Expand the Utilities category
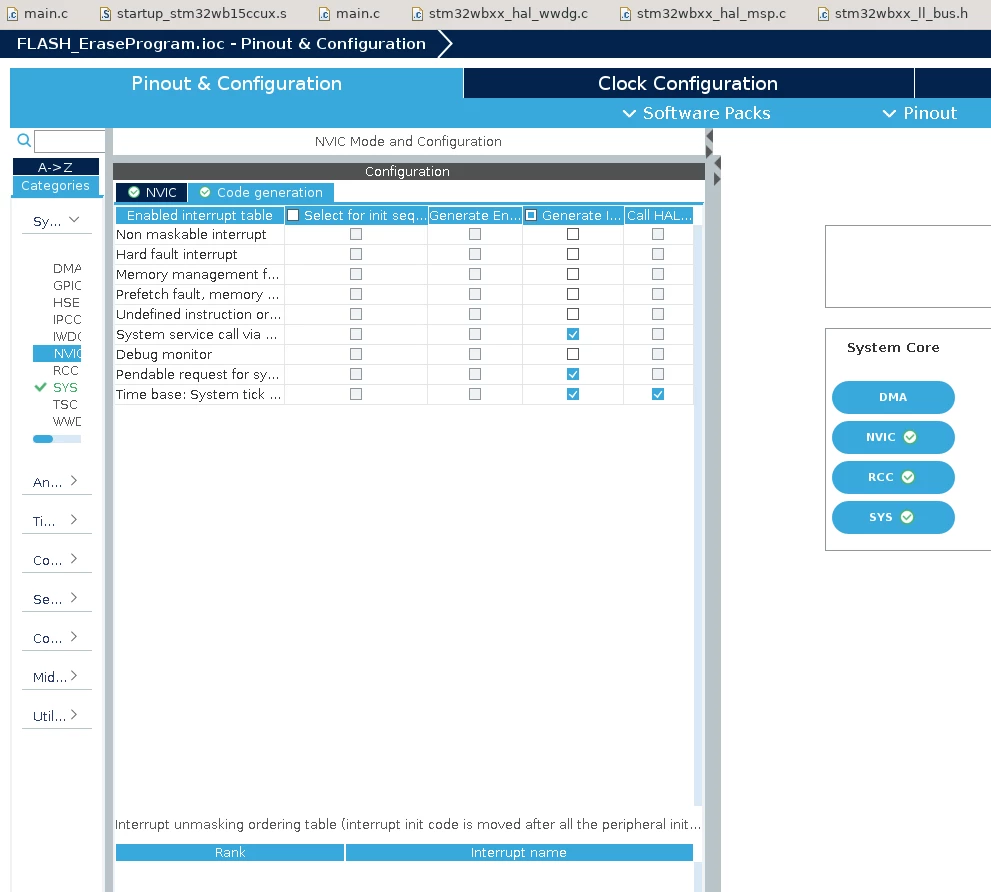The height and width of the screenshot is (892, 991). point(56,716)
